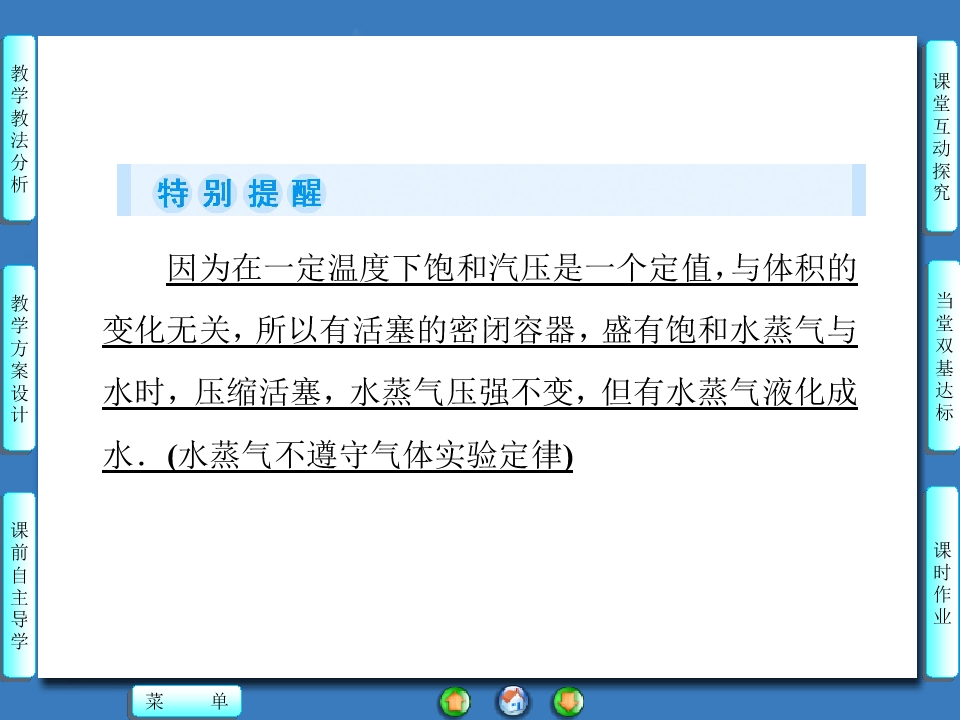Jump to the 课时作业 tab
960x720 pixels.
(x=941, y=582)
